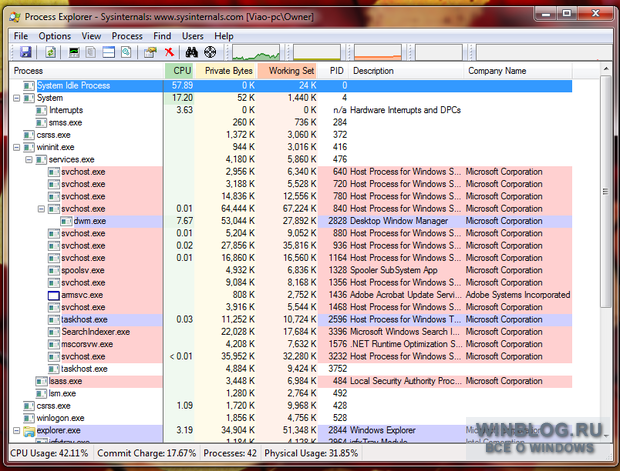Open the File menu
The height and width of the screenshot is (471, 620).
[21, 36]
